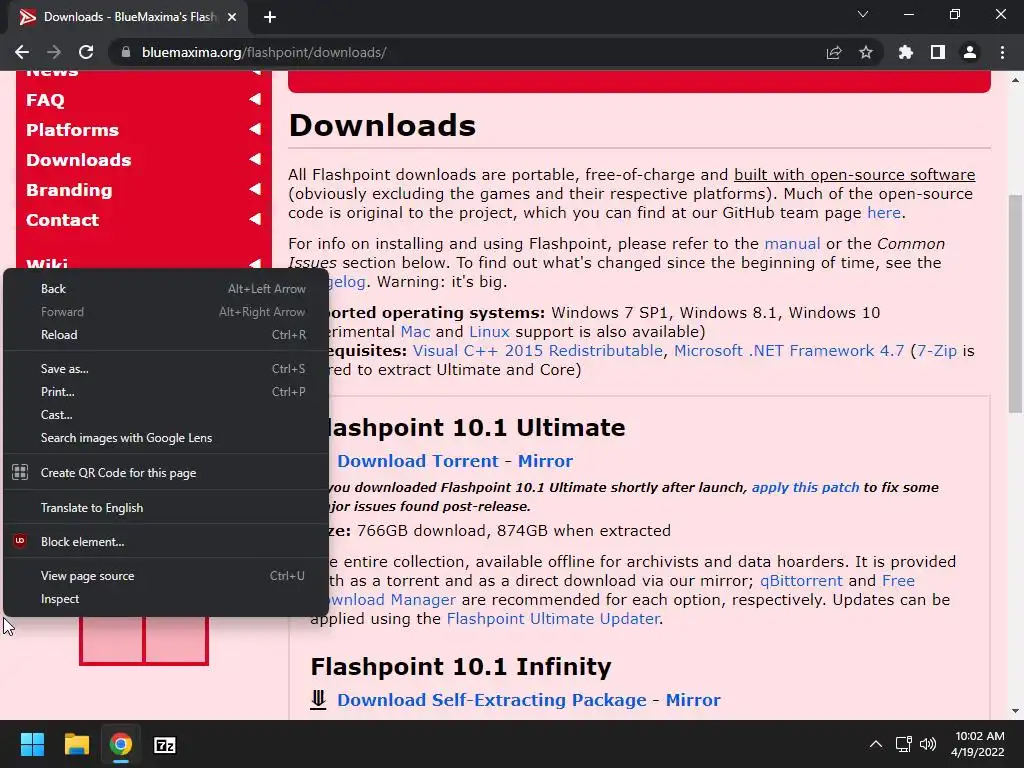Select Cast... from the context menu
This screenshot has width=1024, height=768.
coord(165,415)
